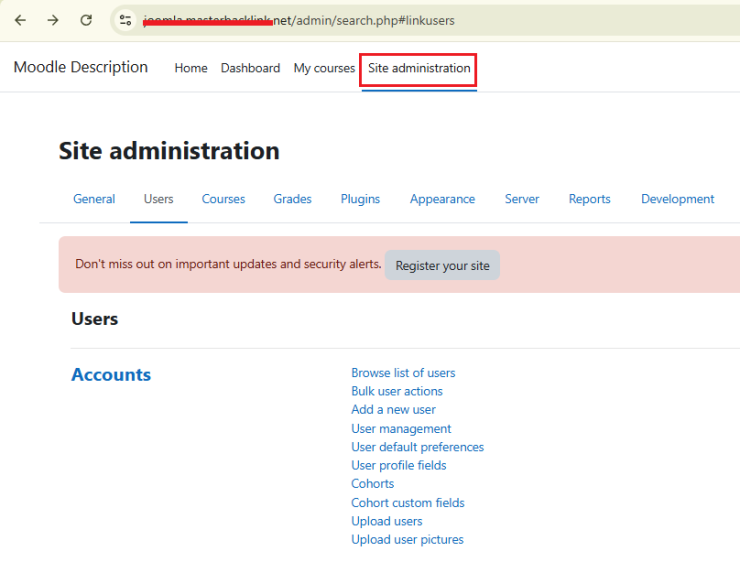Switch to the General tab
Screen dimensions: 740x562
click(x=94, y=199)
